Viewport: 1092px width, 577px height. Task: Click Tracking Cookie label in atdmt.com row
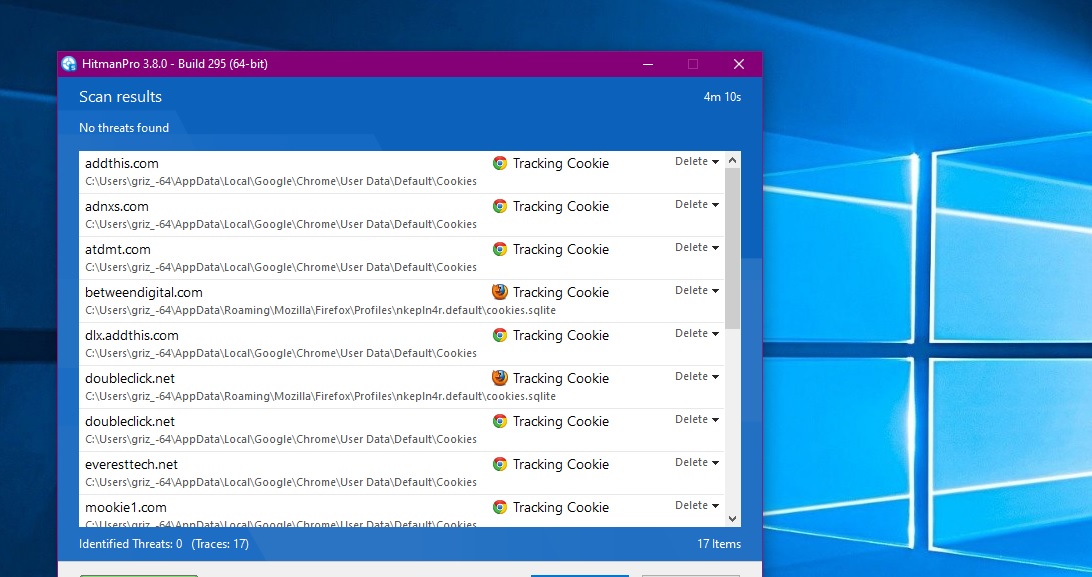pos(561,249)
